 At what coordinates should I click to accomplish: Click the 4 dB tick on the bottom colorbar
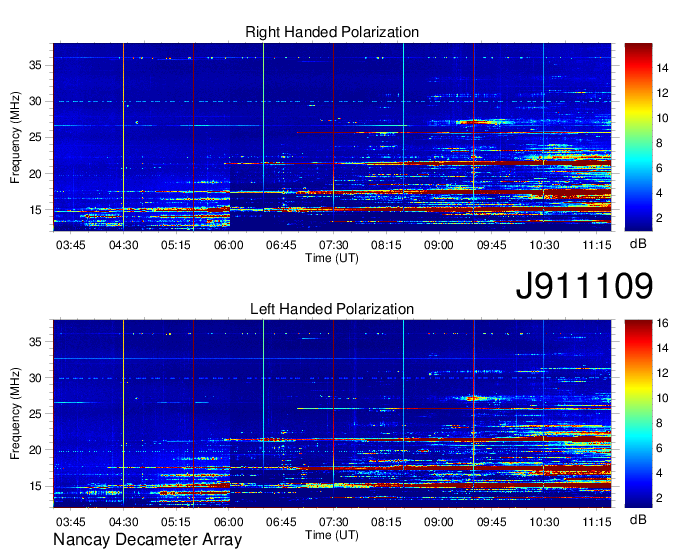click(659, 473)
